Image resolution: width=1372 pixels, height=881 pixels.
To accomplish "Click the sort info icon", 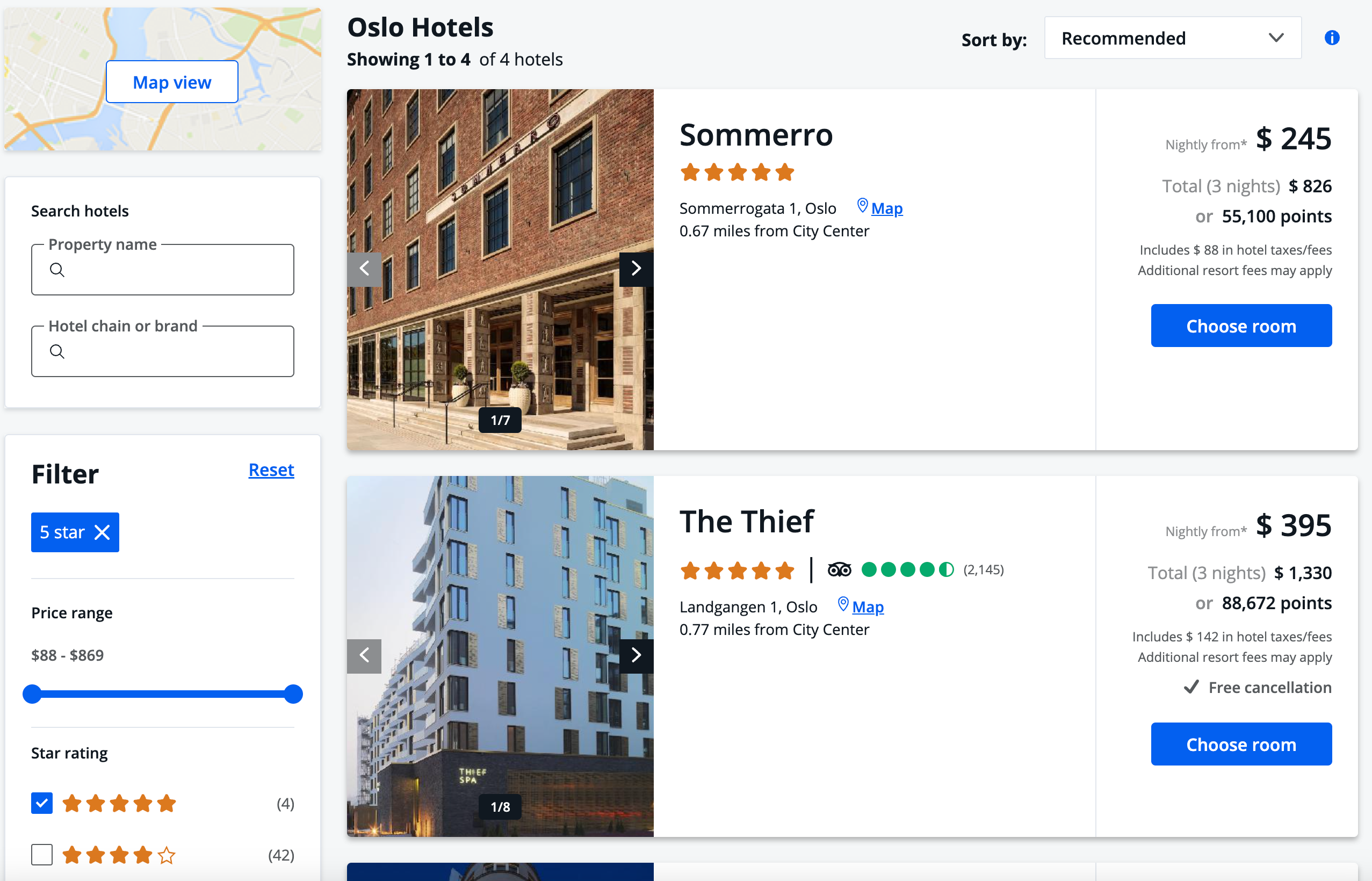I will tap(1331, 38).
